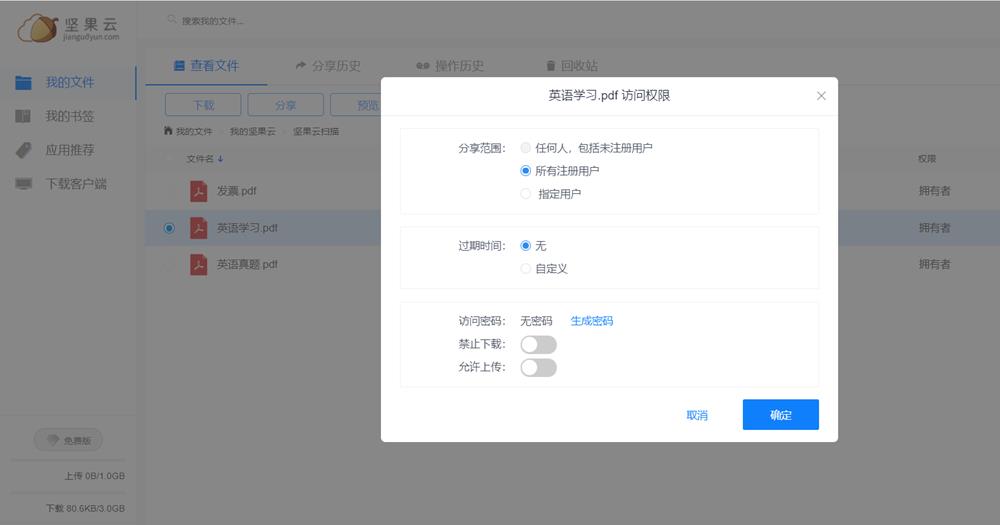The width and height of the screenshot is (1000, 525).
Task: Click the 搜索我的文件 search field
Action: [x=213, y=21]
